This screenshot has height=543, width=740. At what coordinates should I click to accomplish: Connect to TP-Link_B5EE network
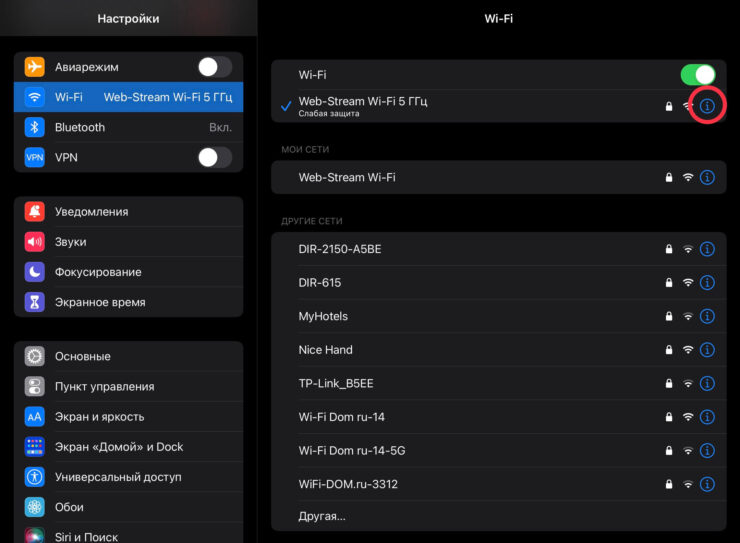(498, 384)
